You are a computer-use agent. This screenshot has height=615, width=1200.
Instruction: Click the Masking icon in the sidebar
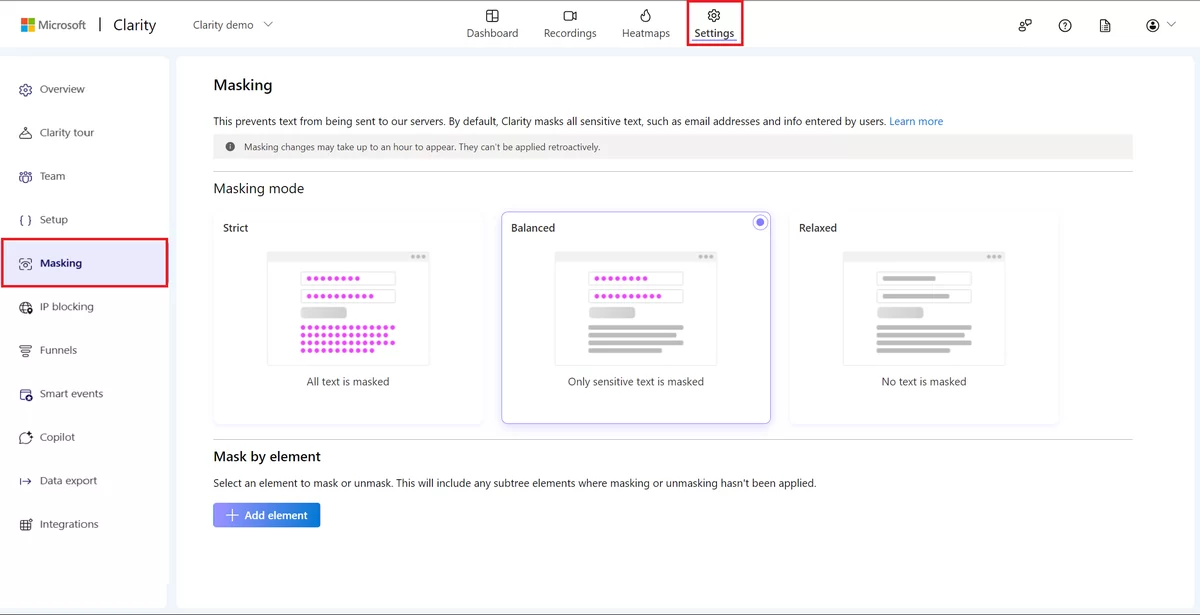(x=26, y=264)
